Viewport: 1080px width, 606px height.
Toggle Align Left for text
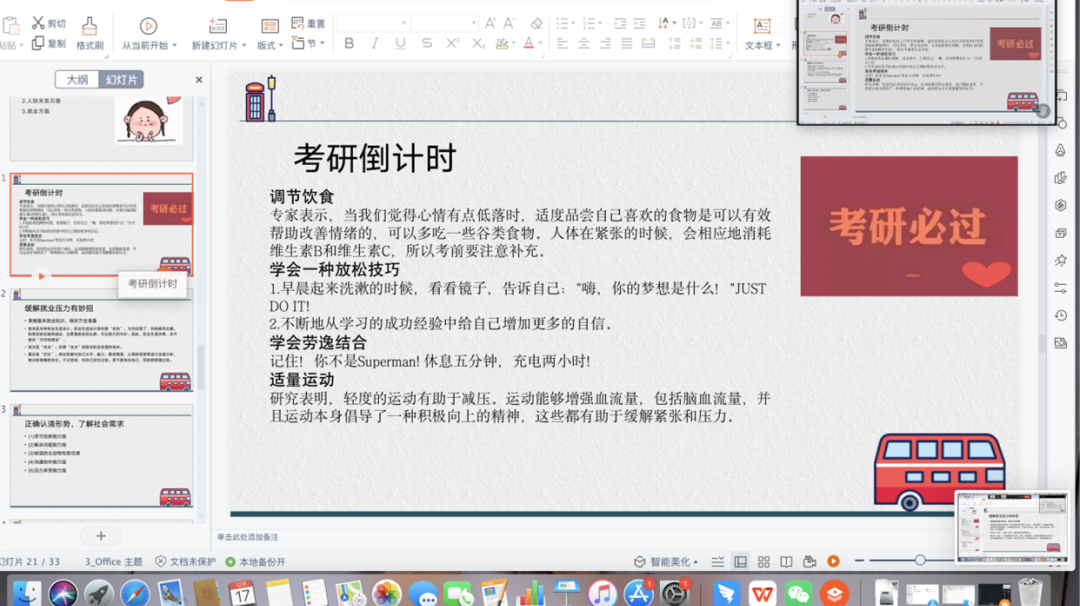pyautogui.click(x=563, y=43)
